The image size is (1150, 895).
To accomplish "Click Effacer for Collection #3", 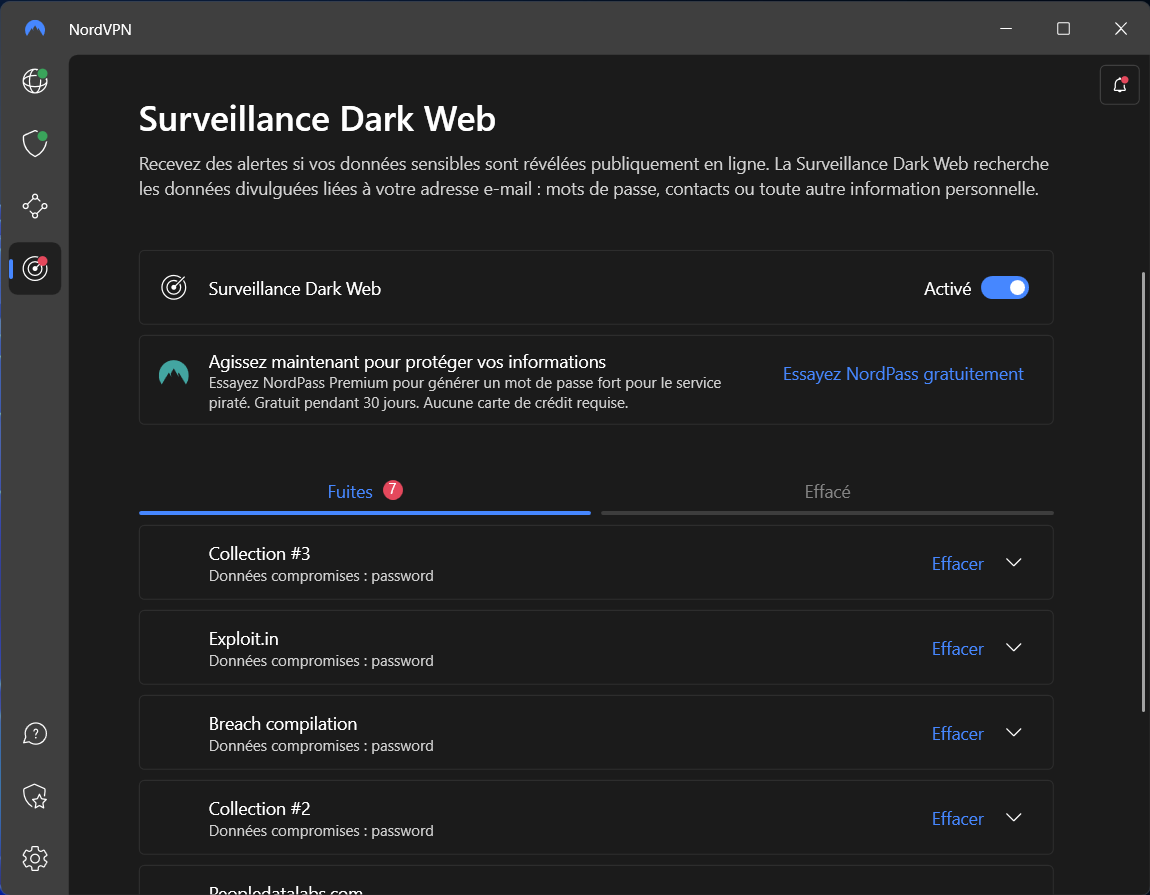I will tap(957, 563).
